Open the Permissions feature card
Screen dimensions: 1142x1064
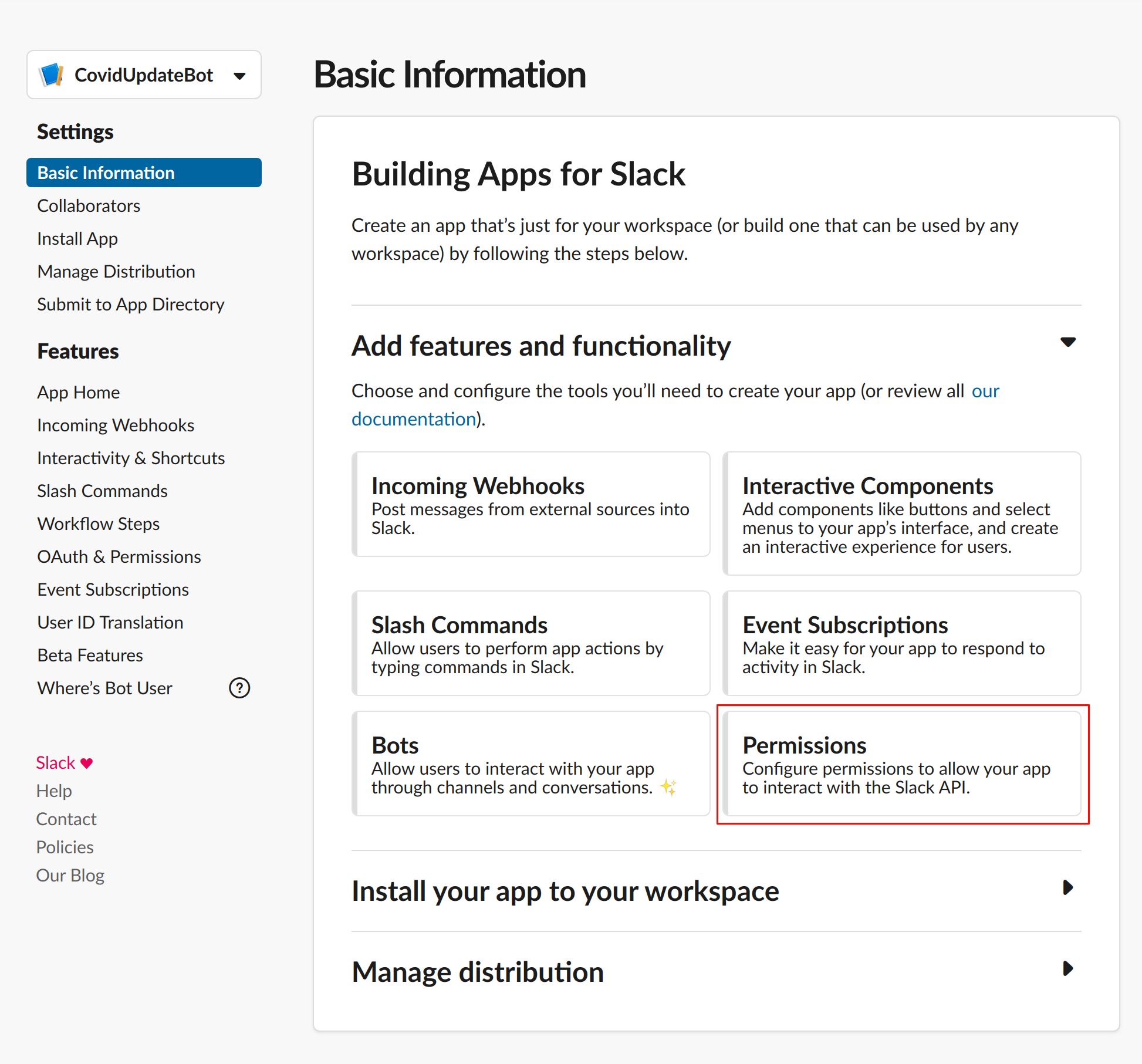(902, 764)
